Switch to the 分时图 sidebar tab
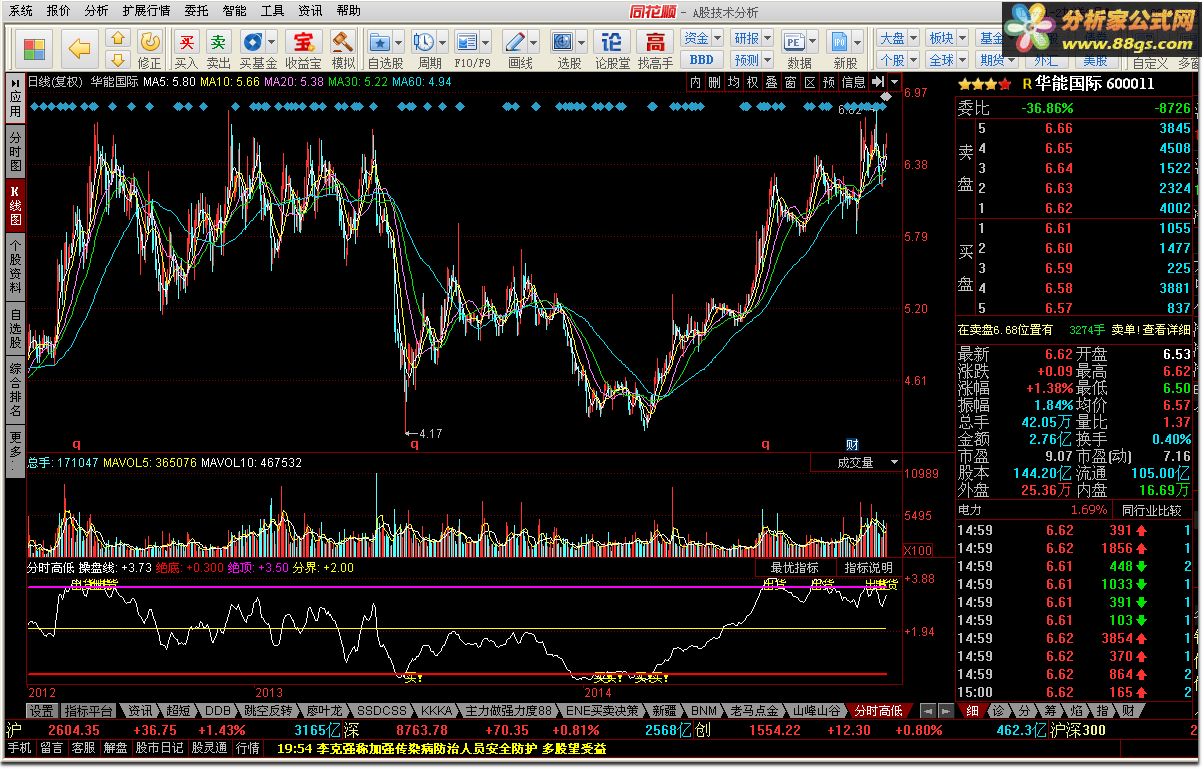 pyautogui.click(x=15, y=152)
